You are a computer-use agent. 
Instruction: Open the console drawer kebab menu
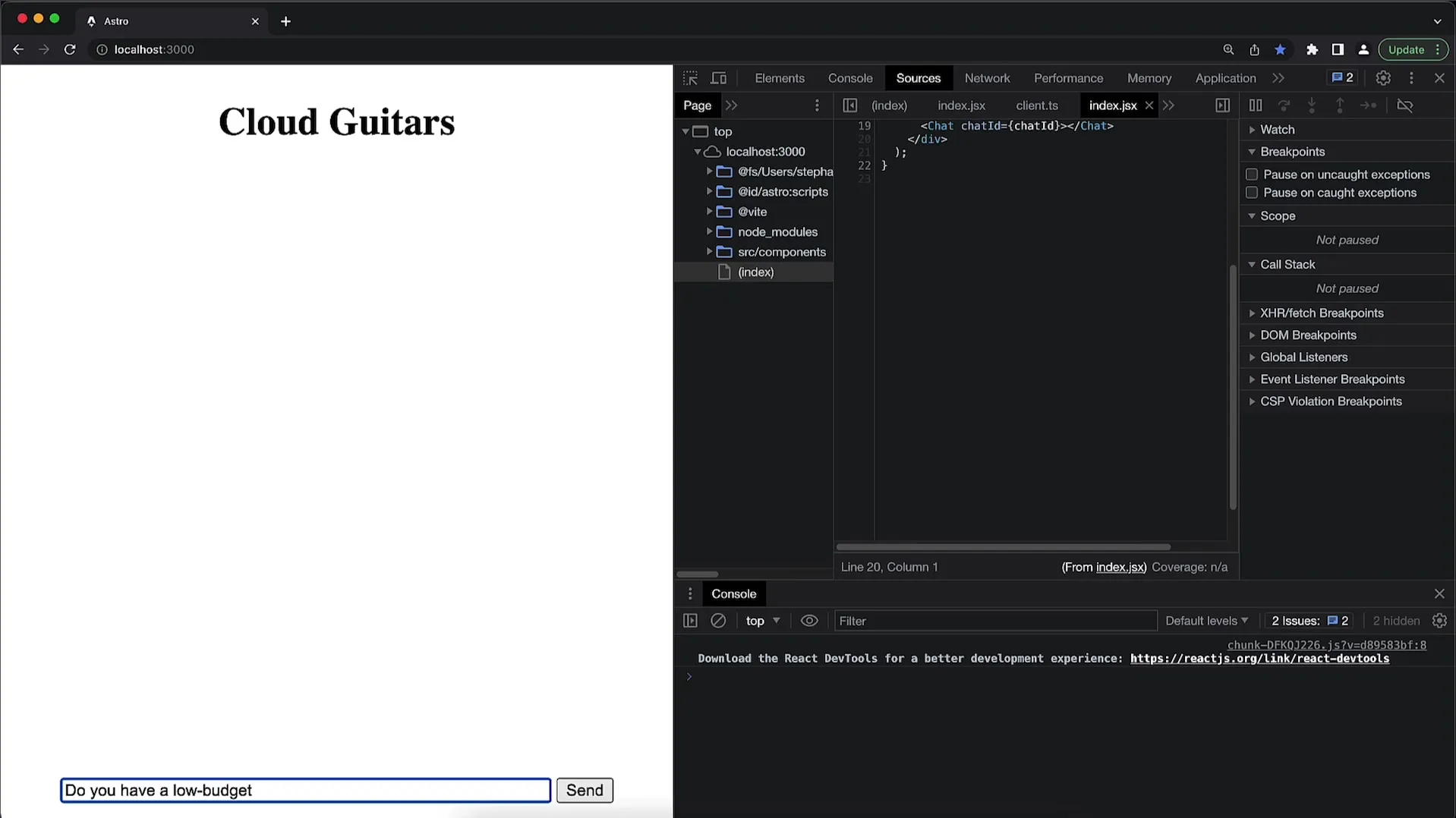click(690, 594)
